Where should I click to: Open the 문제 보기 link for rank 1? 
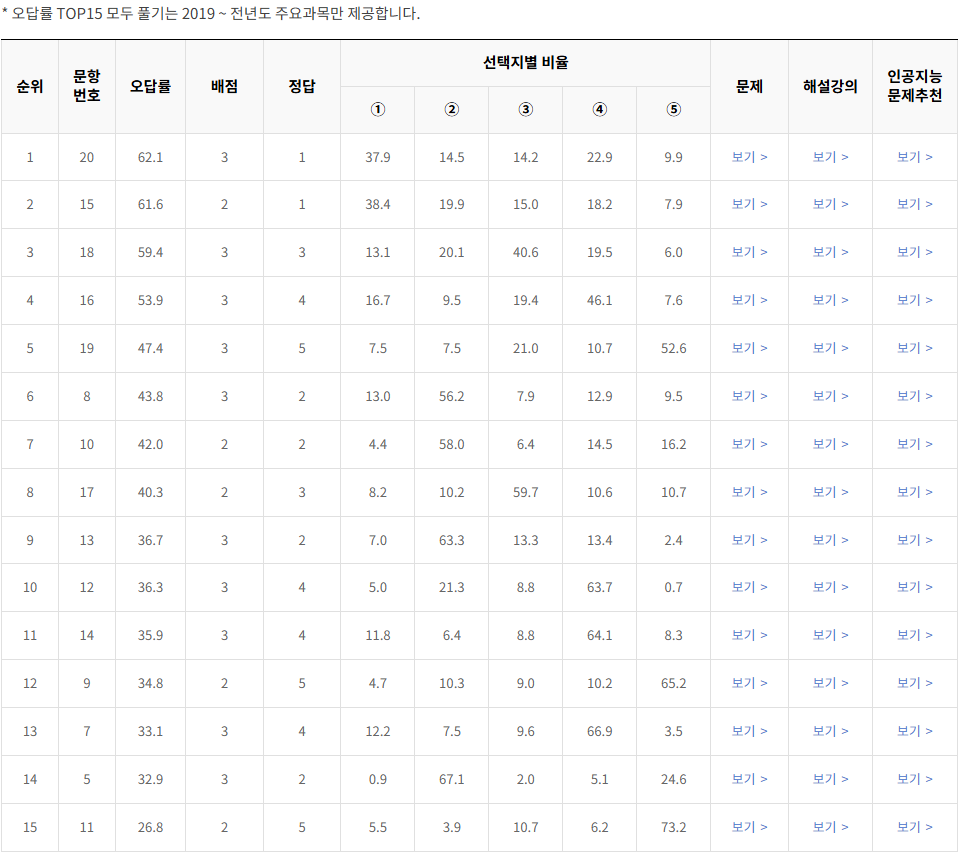747,156
